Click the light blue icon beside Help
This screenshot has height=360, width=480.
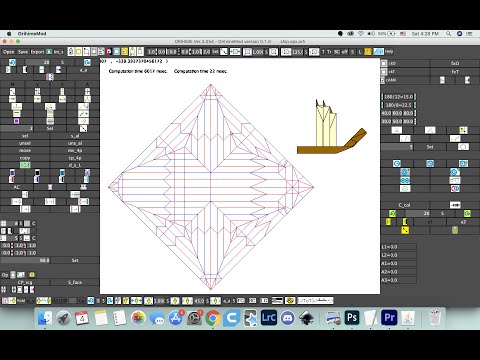(x=378, y=52)
